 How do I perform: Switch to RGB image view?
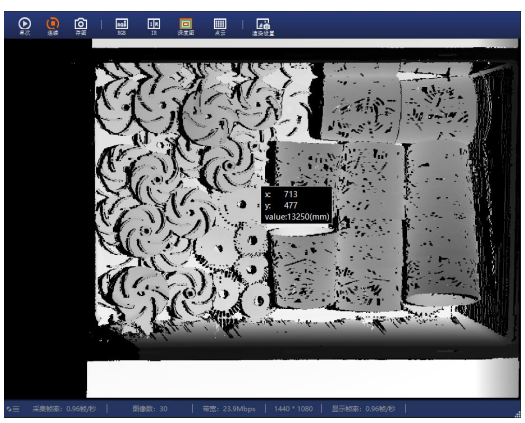click(x=122, y=26)
